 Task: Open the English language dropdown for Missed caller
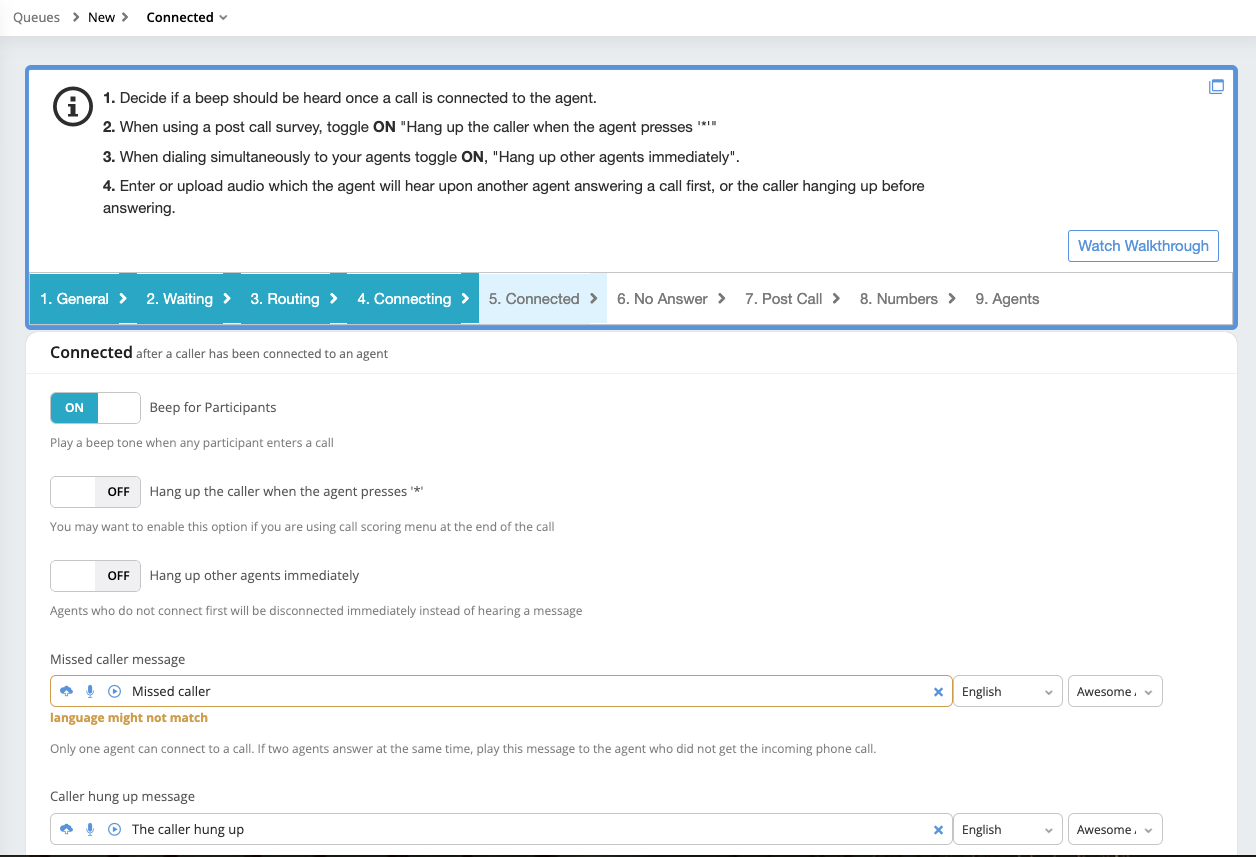click(x=1007, y=691)
